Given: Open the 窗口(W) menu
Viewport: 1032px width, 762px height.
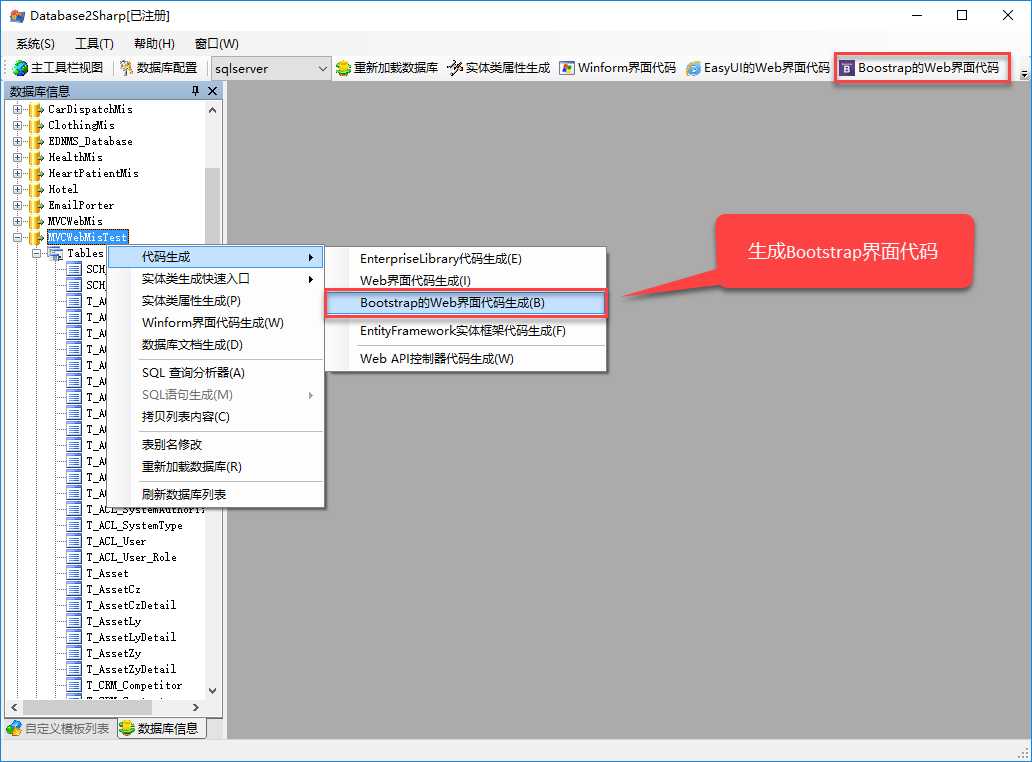Looking at the screenshot, I should (x=217, y=44).
